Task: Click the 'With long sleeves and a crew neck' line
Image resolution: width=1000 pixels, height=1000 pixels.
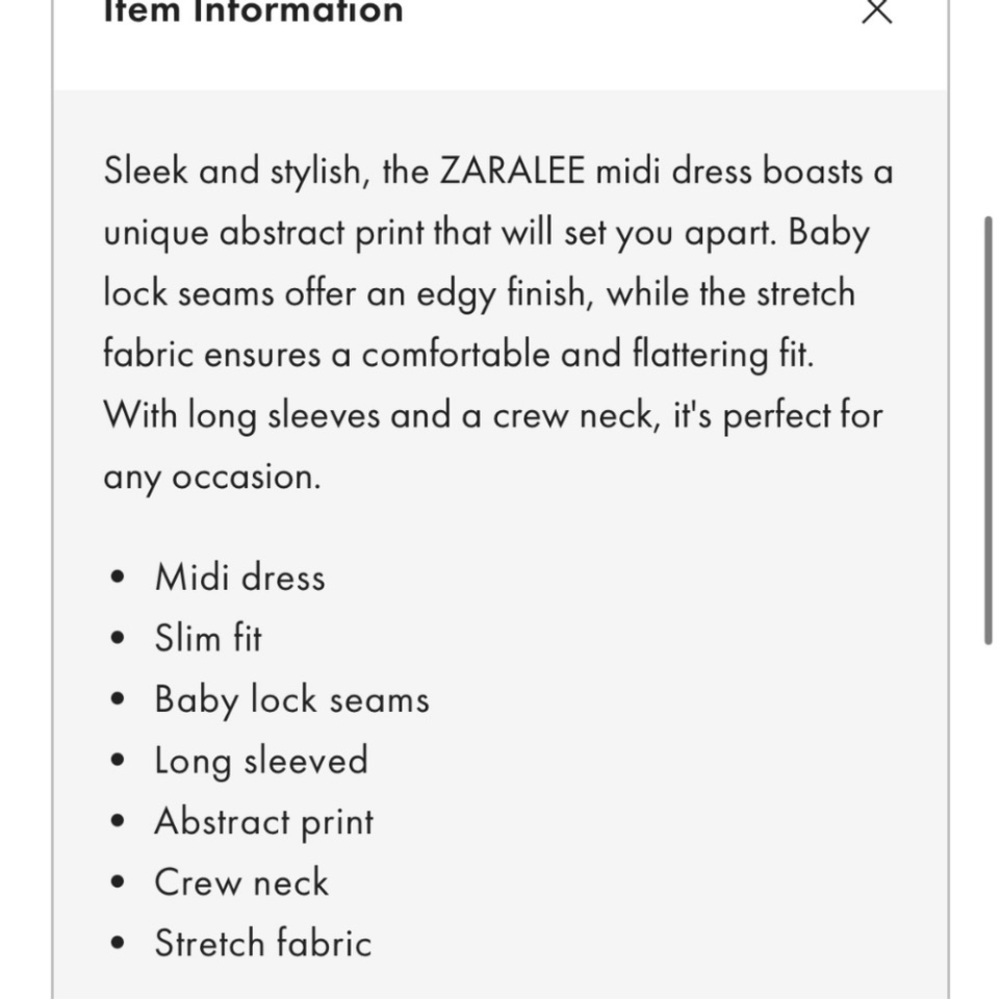Action: click(493, 415)
